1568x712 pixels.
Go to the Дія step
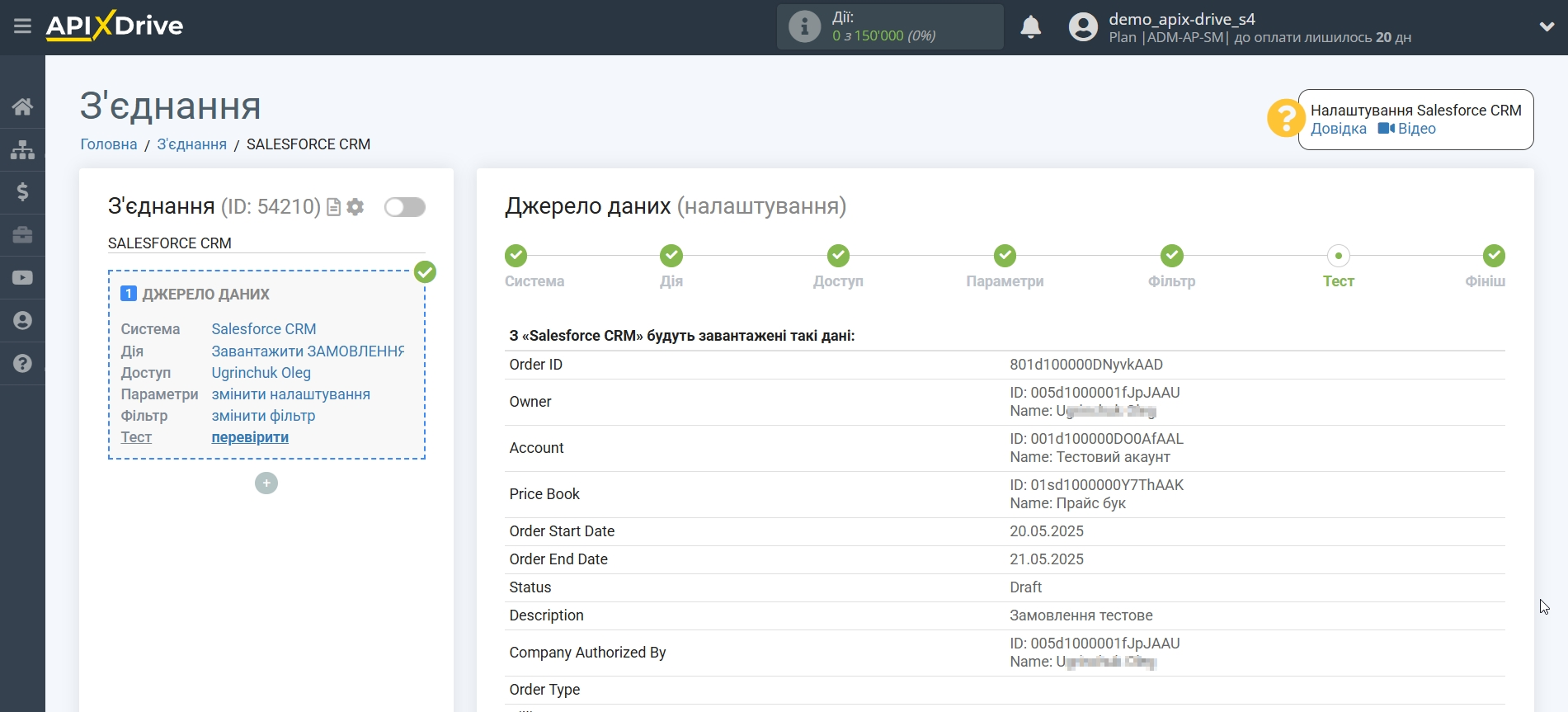(671, 256)
